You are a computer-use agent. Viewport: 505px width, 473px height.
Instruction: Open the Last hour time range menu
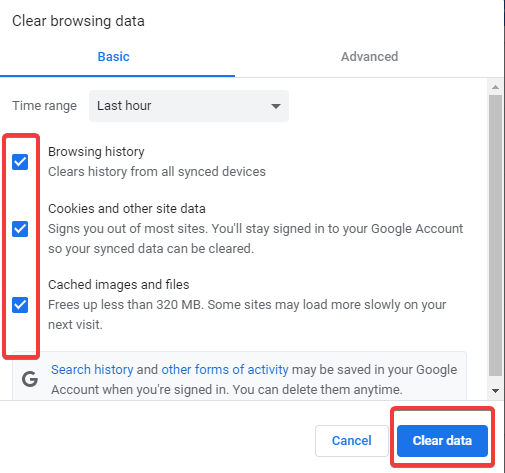pos(189,106)
